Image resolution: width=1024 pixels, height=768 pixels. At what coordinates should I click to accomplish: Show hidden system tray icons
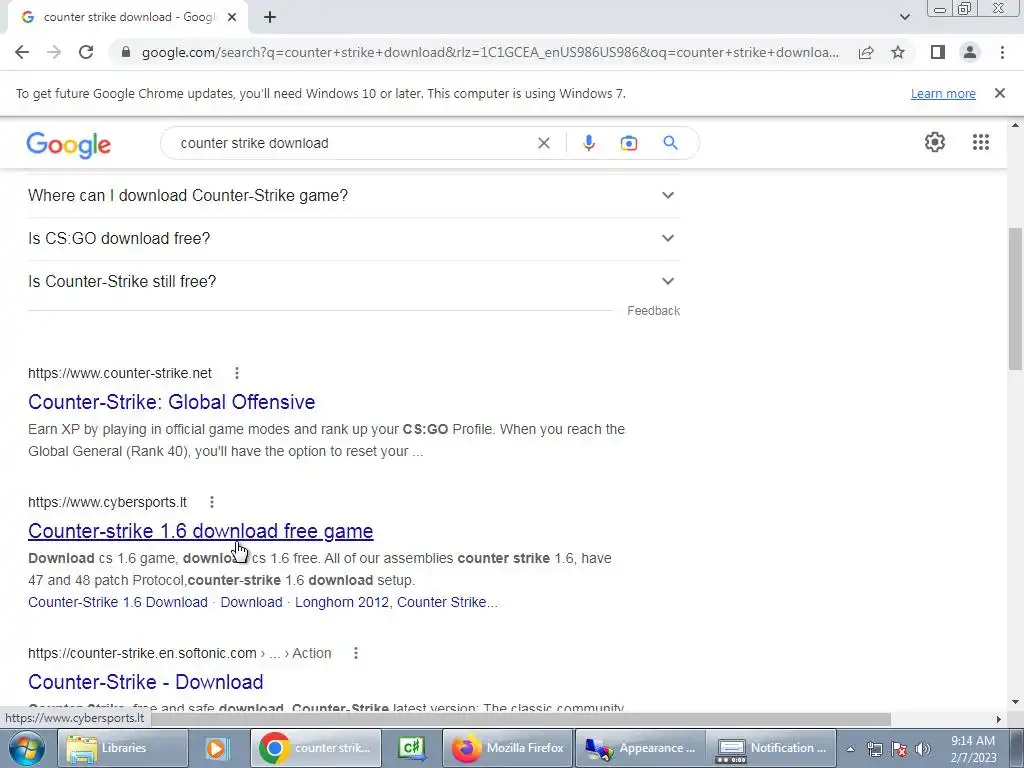[x=850, y=749]
